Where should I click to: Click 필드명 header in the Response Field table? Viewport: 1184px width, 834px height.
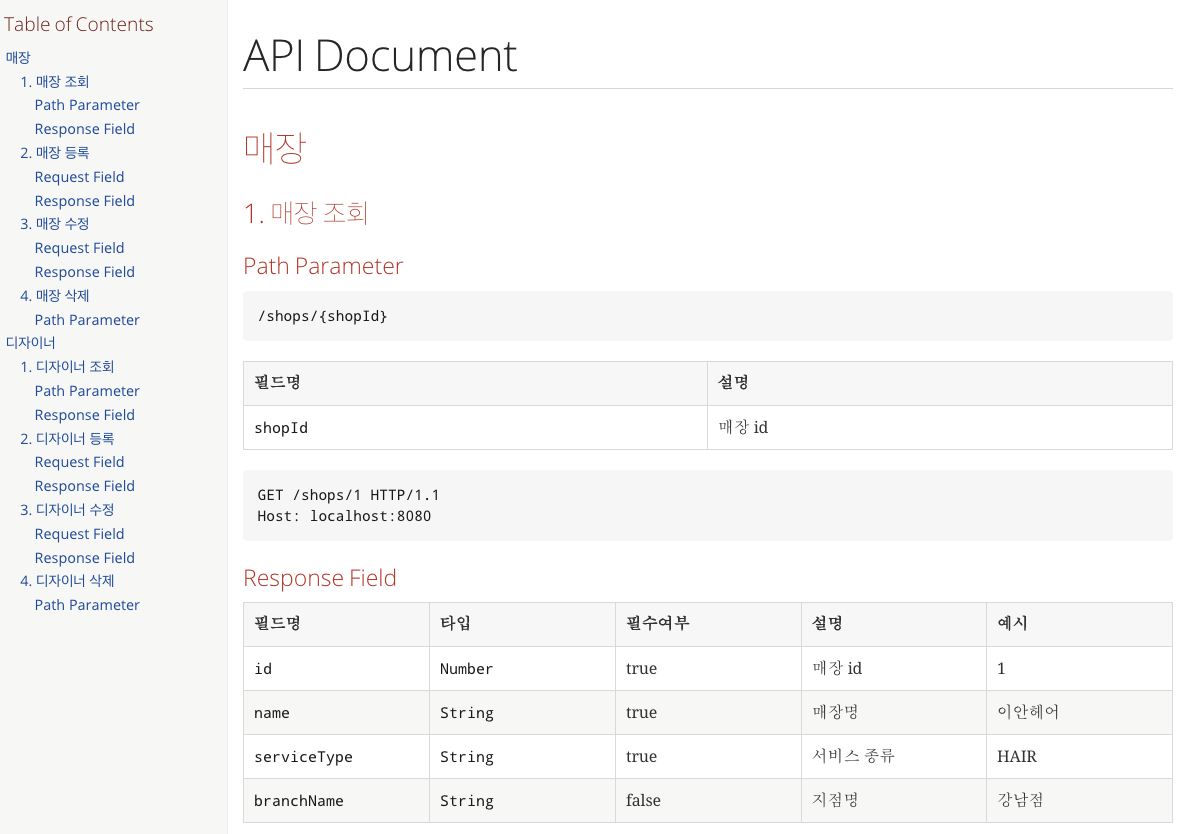tap(336, 624)
